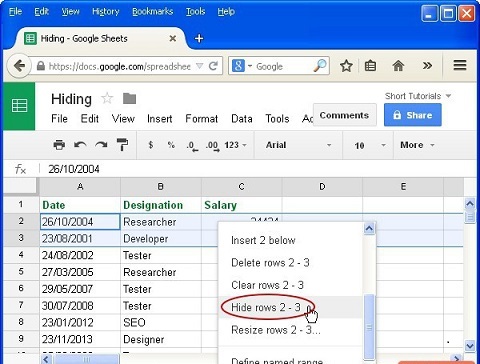Viewport: 480px width, 364px height.
Task: Open the Arial font dropdown
Action: click(x=298, y=145)
